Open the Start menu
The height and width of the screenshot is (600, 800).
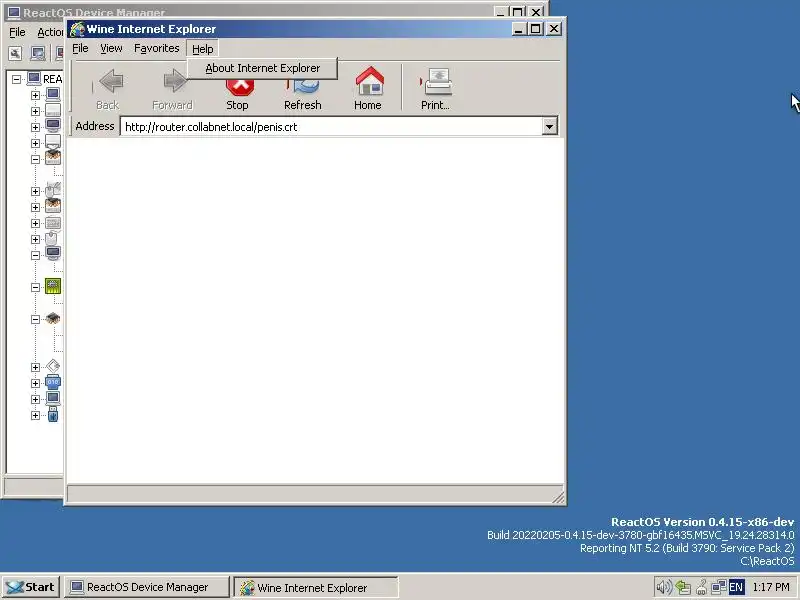pyautogui.click(x=31, y=587)
